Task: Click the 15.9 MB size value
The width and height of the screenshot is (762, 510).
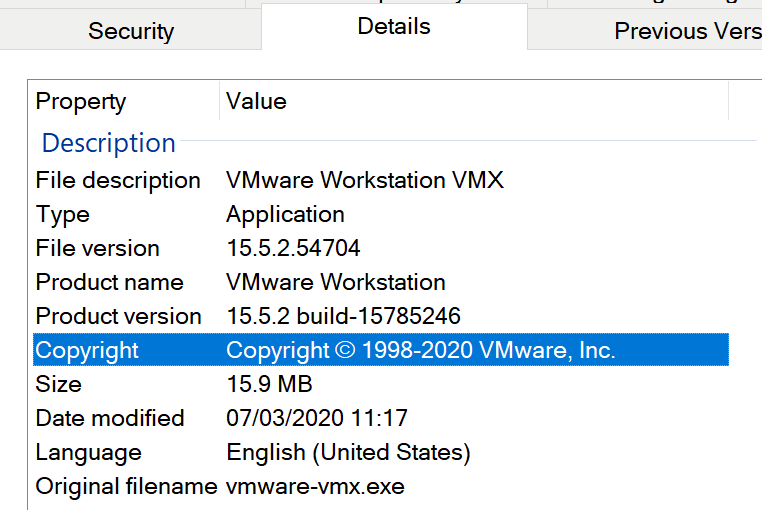Action: coord(269,384)
